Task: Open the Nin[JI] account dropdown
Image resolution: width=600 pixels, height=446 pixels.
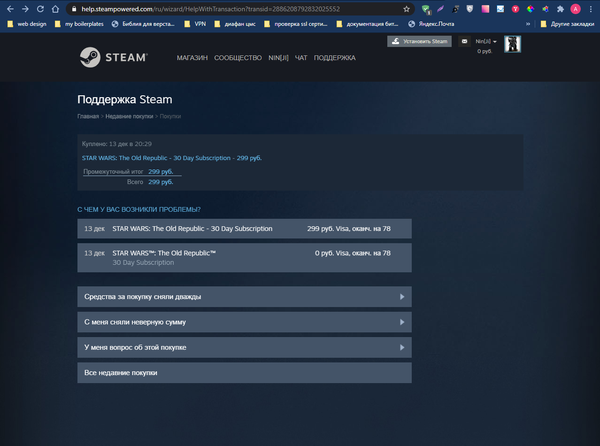Action: pyautogui.click(x=486, y=41)
